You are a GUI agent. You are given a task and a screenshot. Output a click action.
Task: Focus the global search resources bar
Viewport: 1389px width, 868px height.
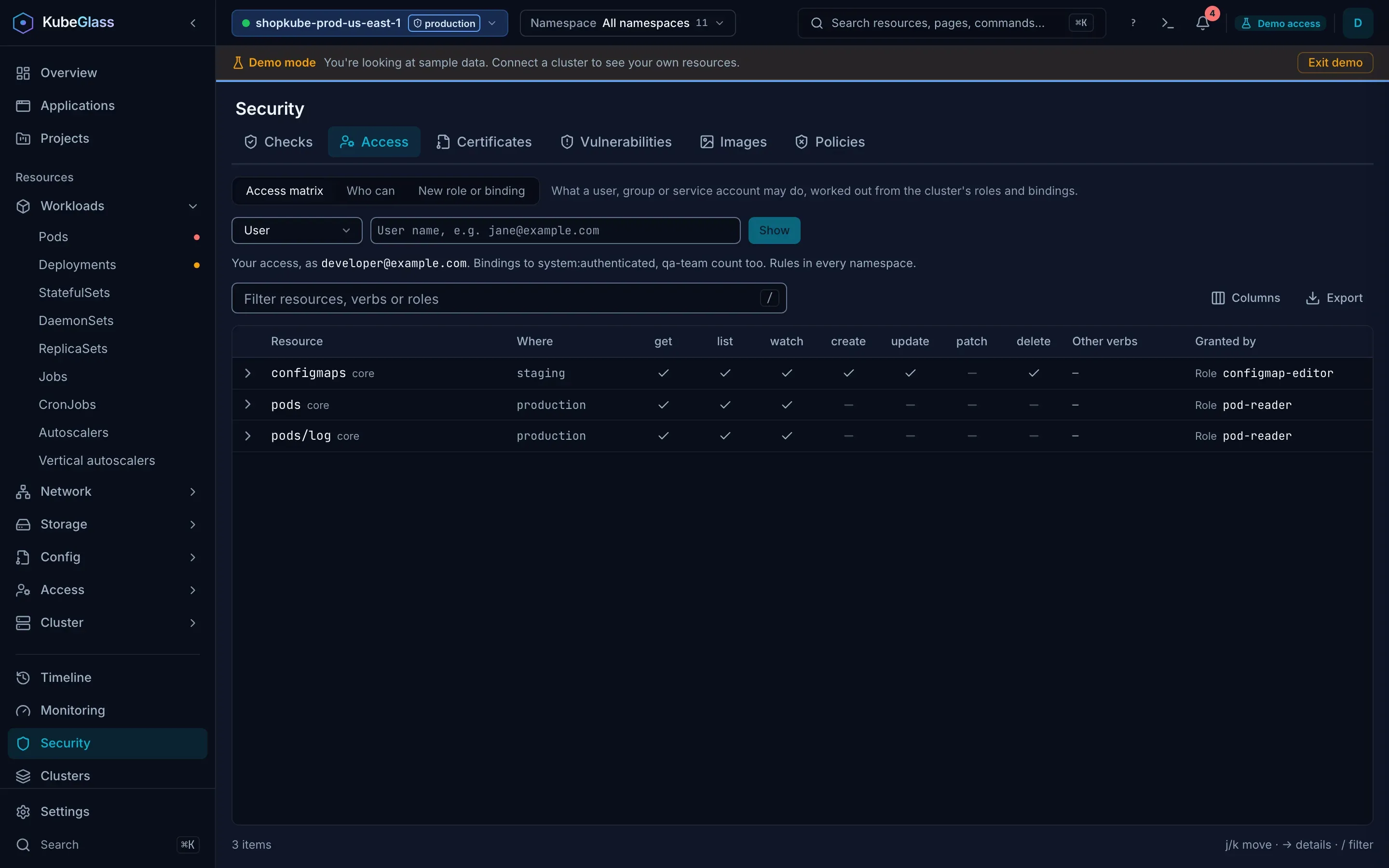(x=951, y=23)
